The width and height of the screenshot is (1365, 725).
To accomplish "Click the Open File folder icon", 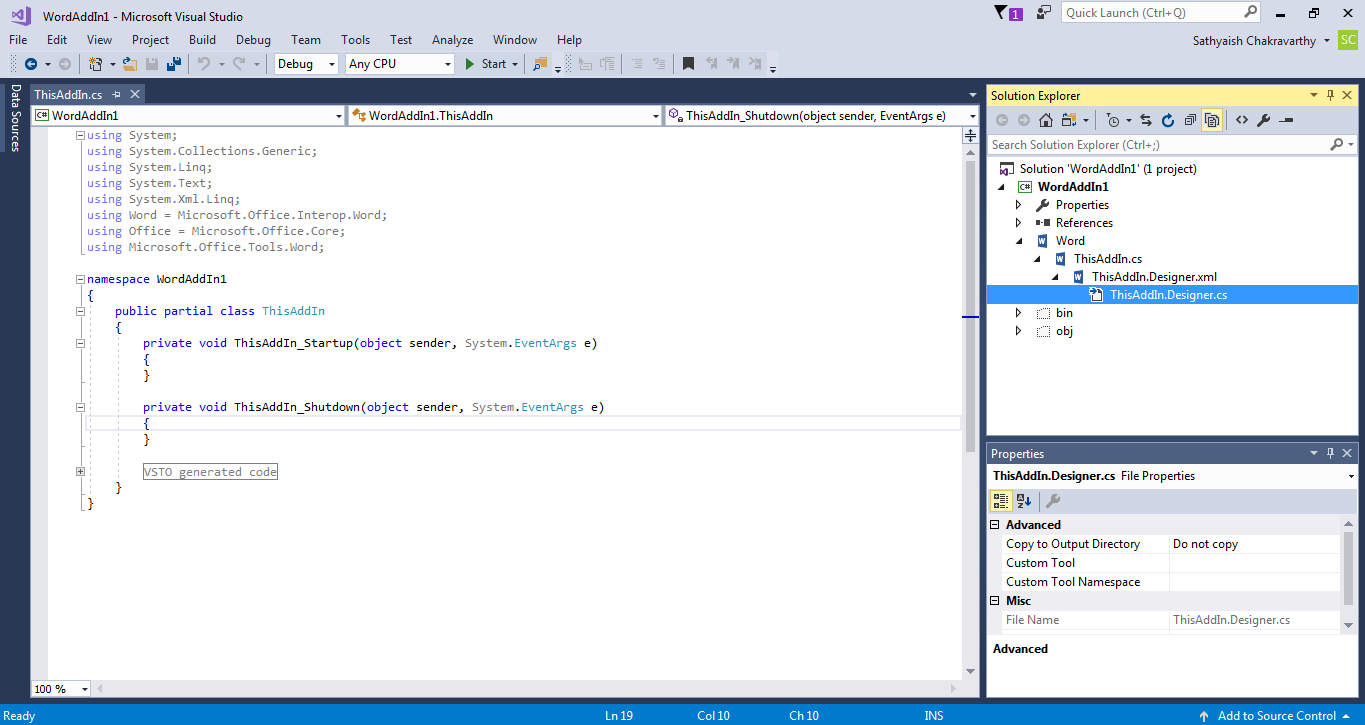I will click(130, 64).
